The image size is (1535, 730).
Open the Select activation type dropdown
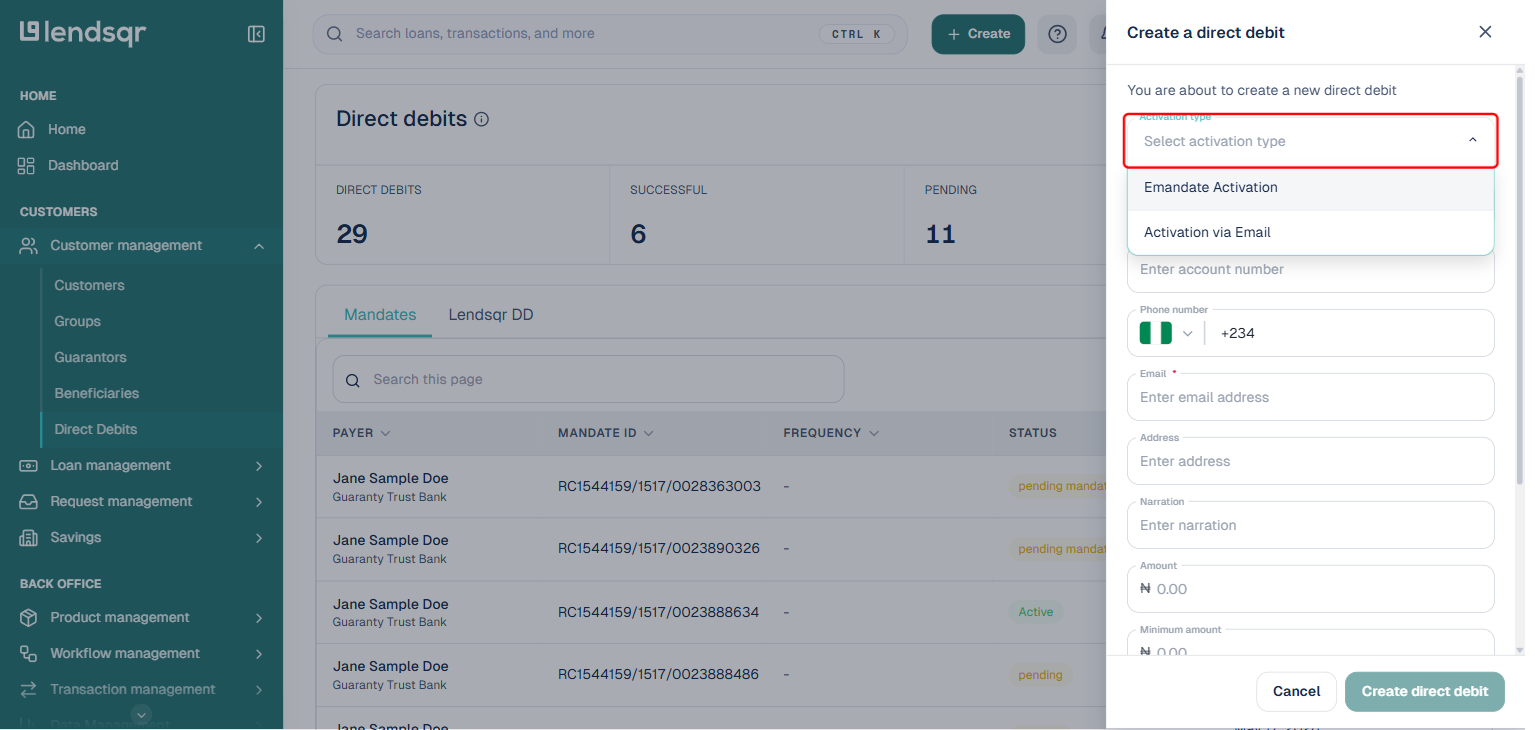click(x=1311, y=141)
